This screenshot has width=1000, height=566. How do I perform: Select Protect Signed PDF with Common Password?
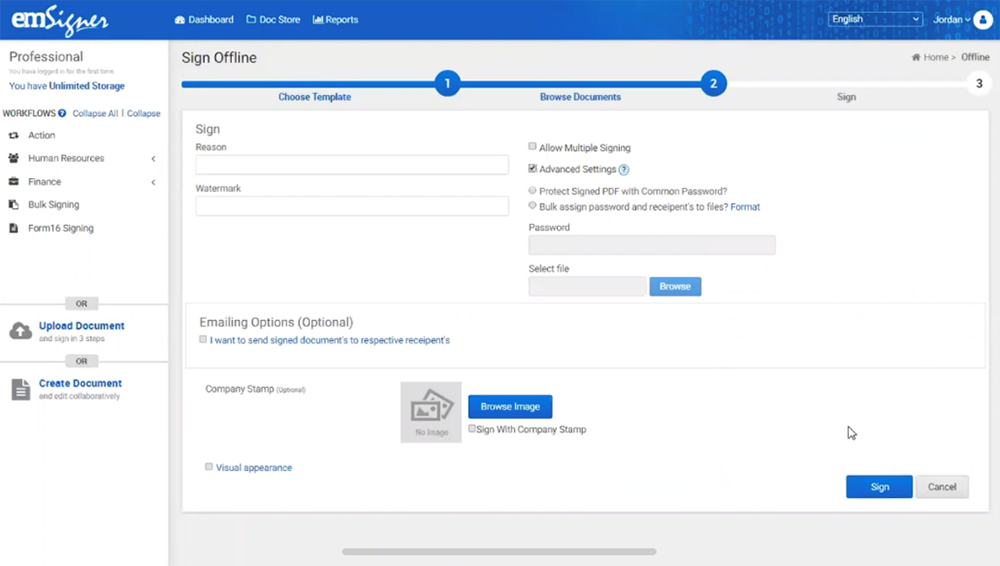point(533,190)
